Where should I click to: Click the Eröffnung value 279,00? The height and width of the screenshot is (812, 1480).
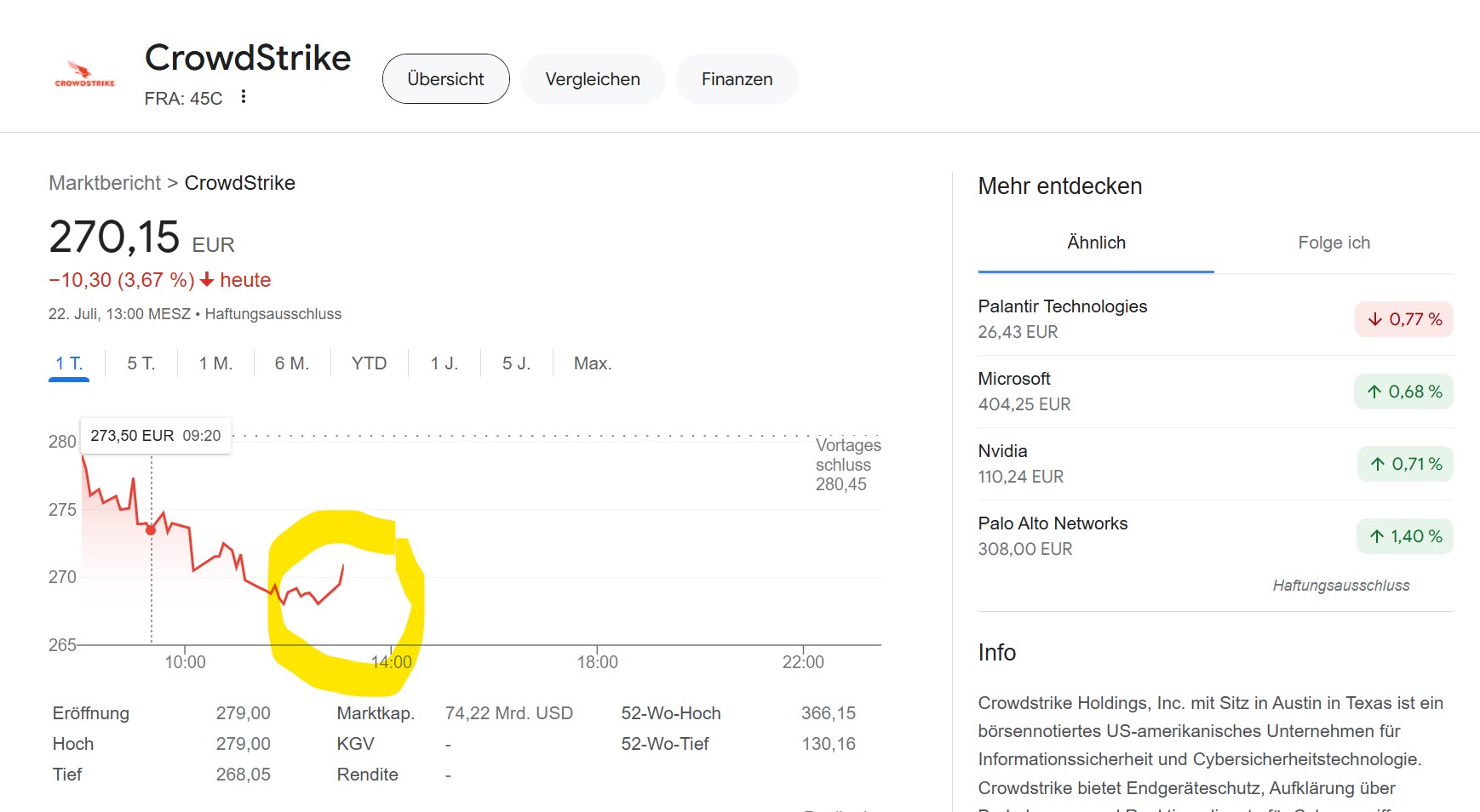pyautogui.click(x=243, y=713)
